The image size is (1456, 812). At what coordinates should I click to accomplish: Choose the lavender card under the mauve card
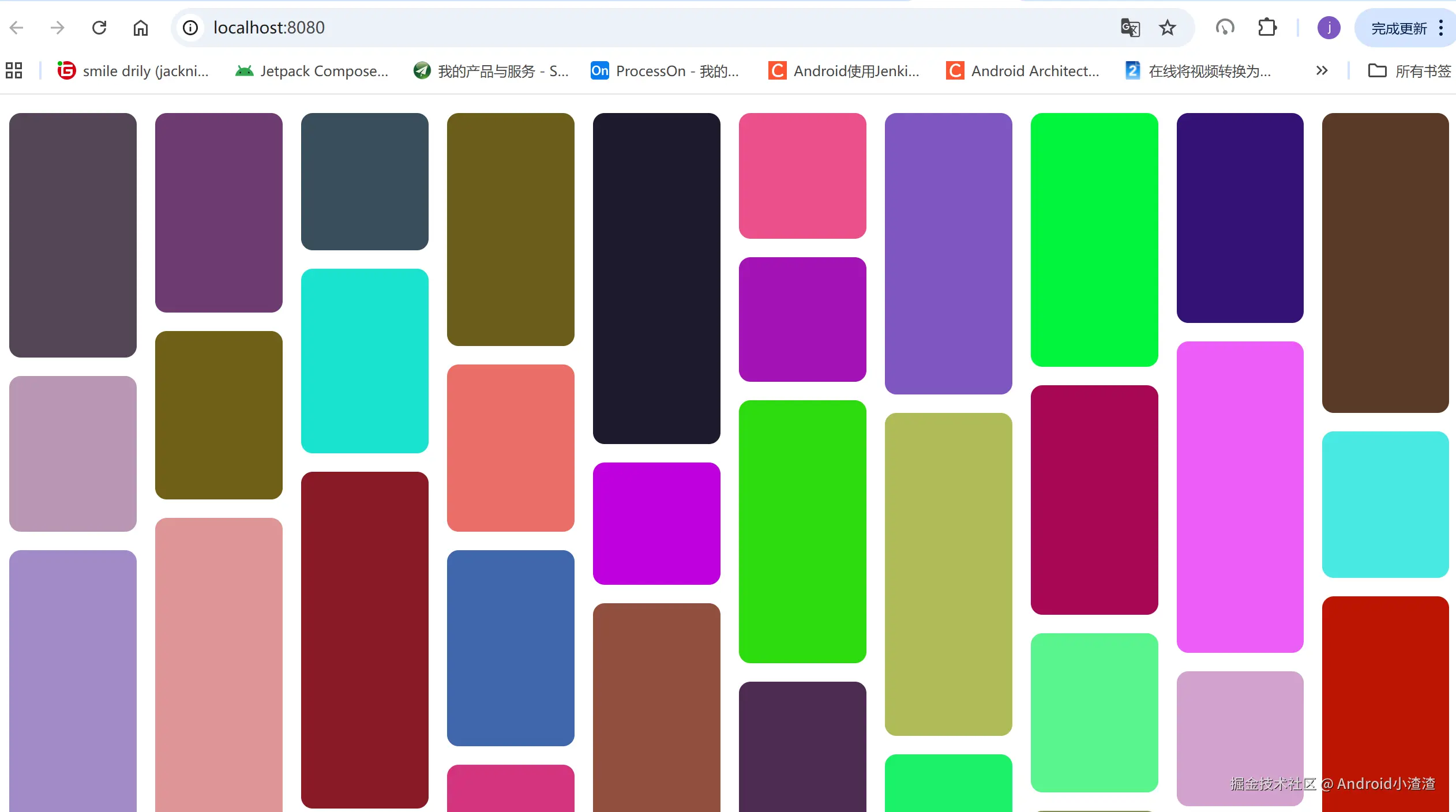click(x=73, y=681)
